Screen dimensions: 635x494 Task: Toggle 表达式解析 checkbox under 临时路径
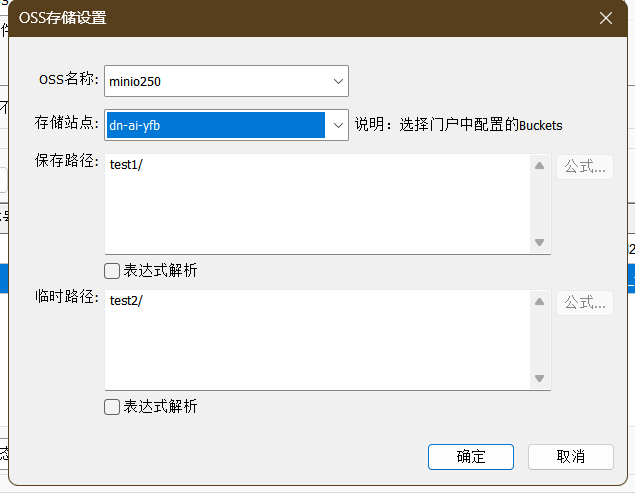(113, 406)
